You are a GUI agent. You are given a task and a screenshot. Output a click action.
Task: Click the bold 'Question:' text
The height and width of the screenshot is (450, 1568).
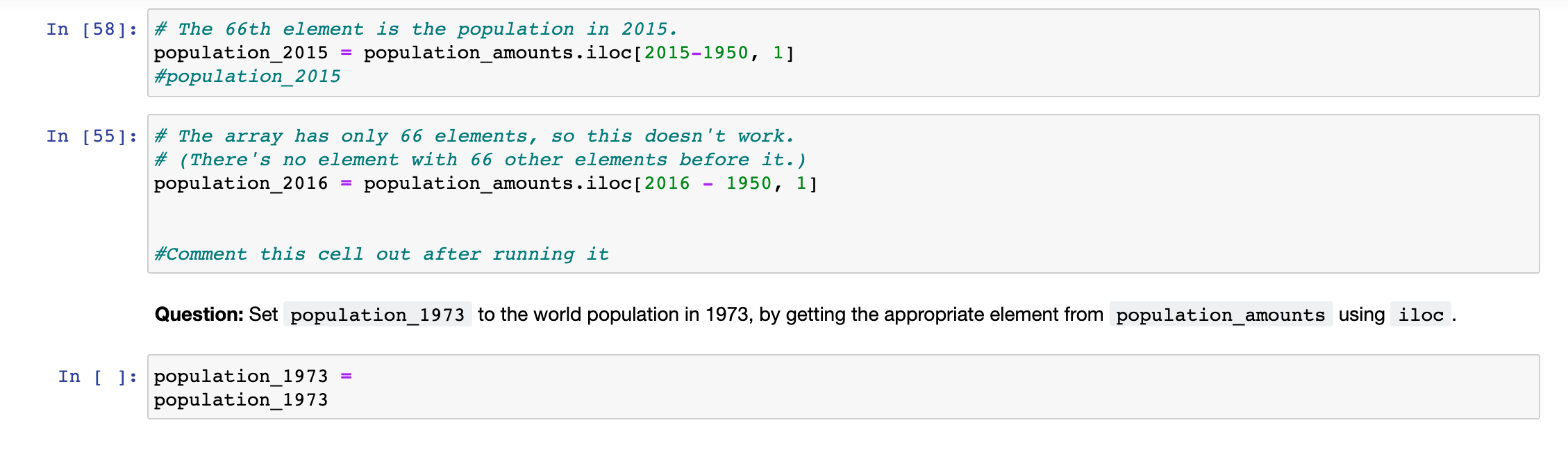tap(199, 315)
